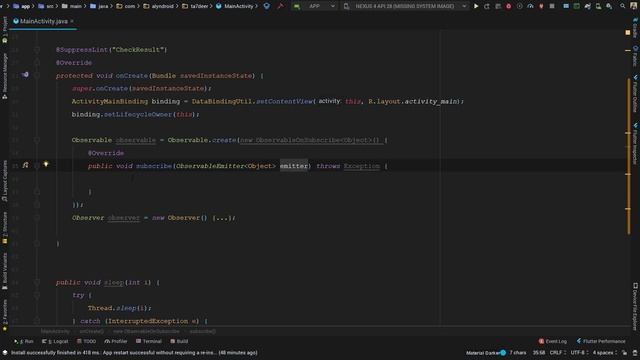640x360 pixels.
Task: Click the app breadcrumb in navigation bar
Action: coord(22,6)
